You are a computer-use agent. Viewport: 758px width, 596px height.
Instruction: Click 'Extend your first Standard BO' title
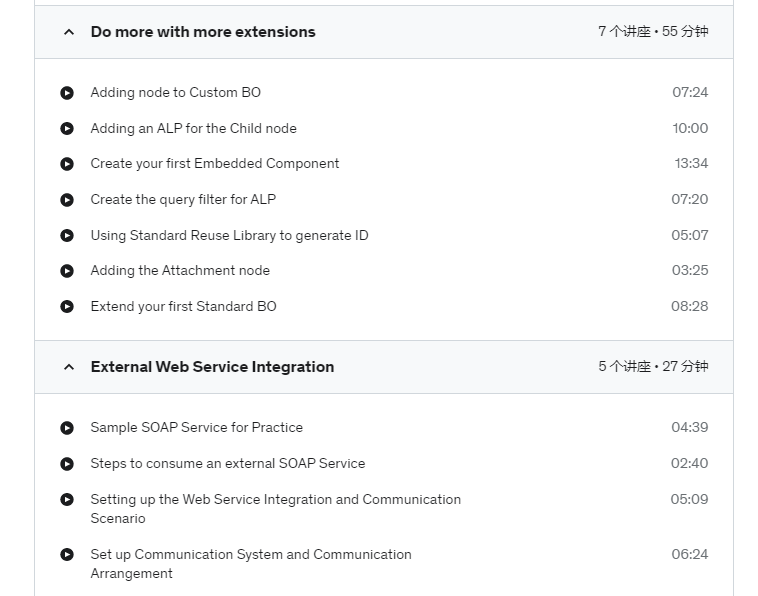pyautogui.click(x=183, y=306)
